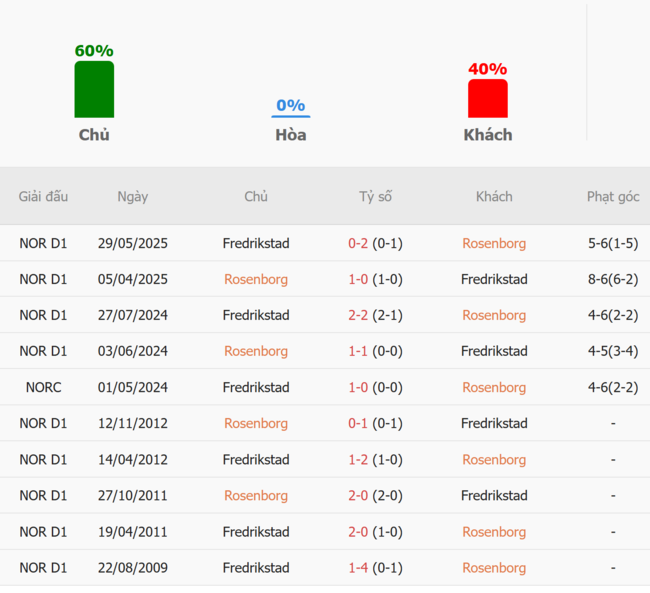650x593 pixels.
Task: Click score 1-2 (1-0)
Action: (375, 459)
